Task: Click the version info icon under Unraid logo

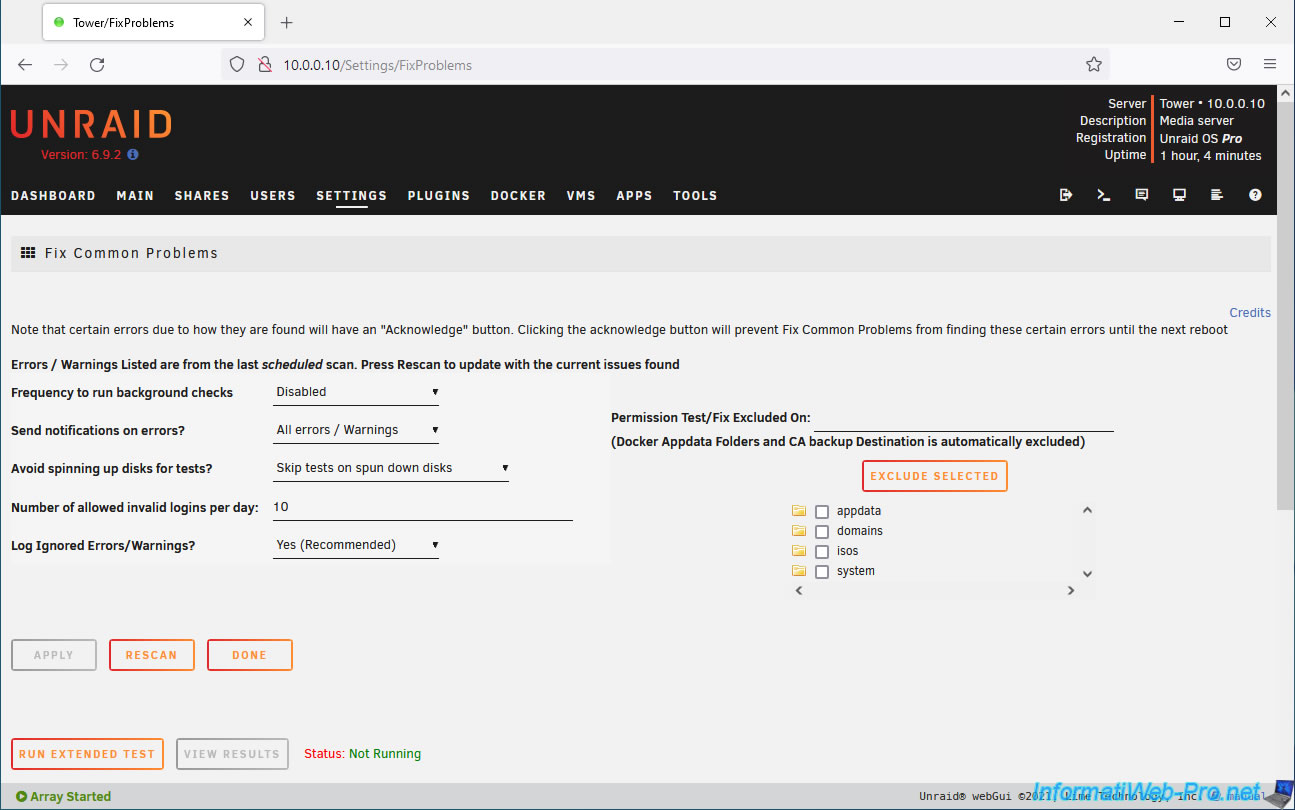Action: pyautogui.click(x=133, y=155)
